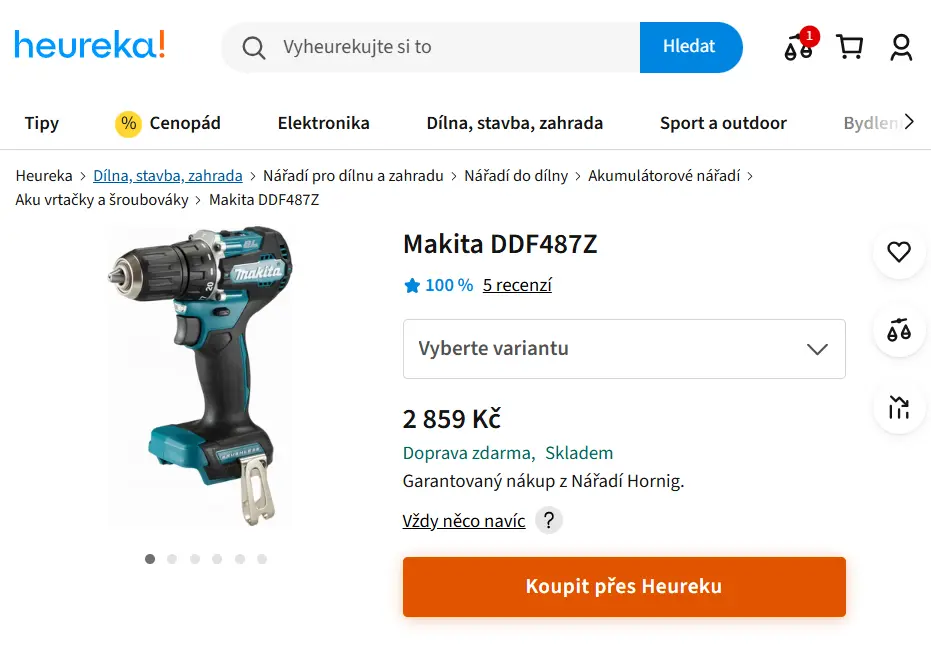Open the 5 recenzí link
This screenshot has height=662, width=931.
[517, 285]
